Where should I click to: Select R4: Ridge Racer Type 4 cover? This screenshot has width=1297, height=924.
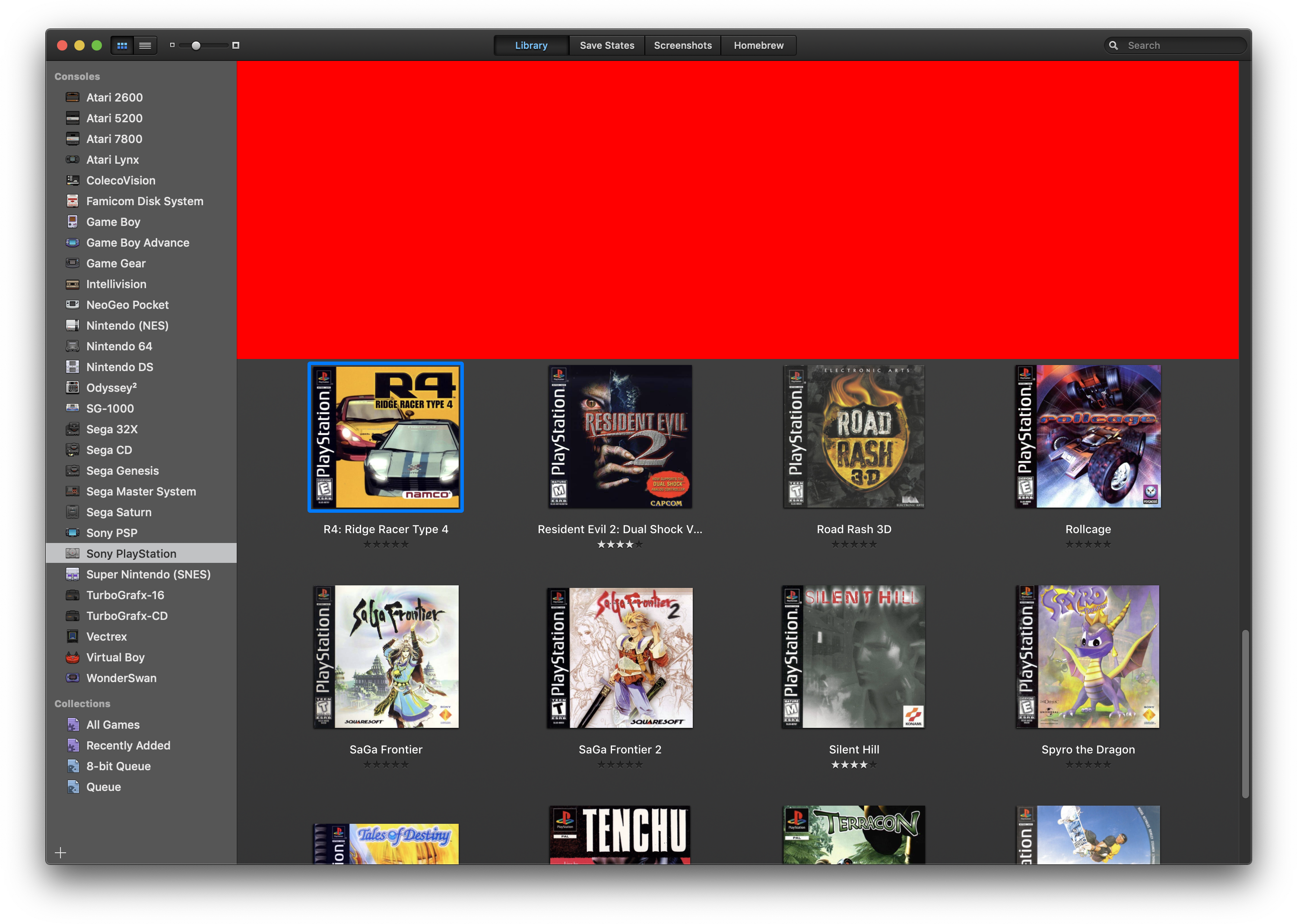386,437
